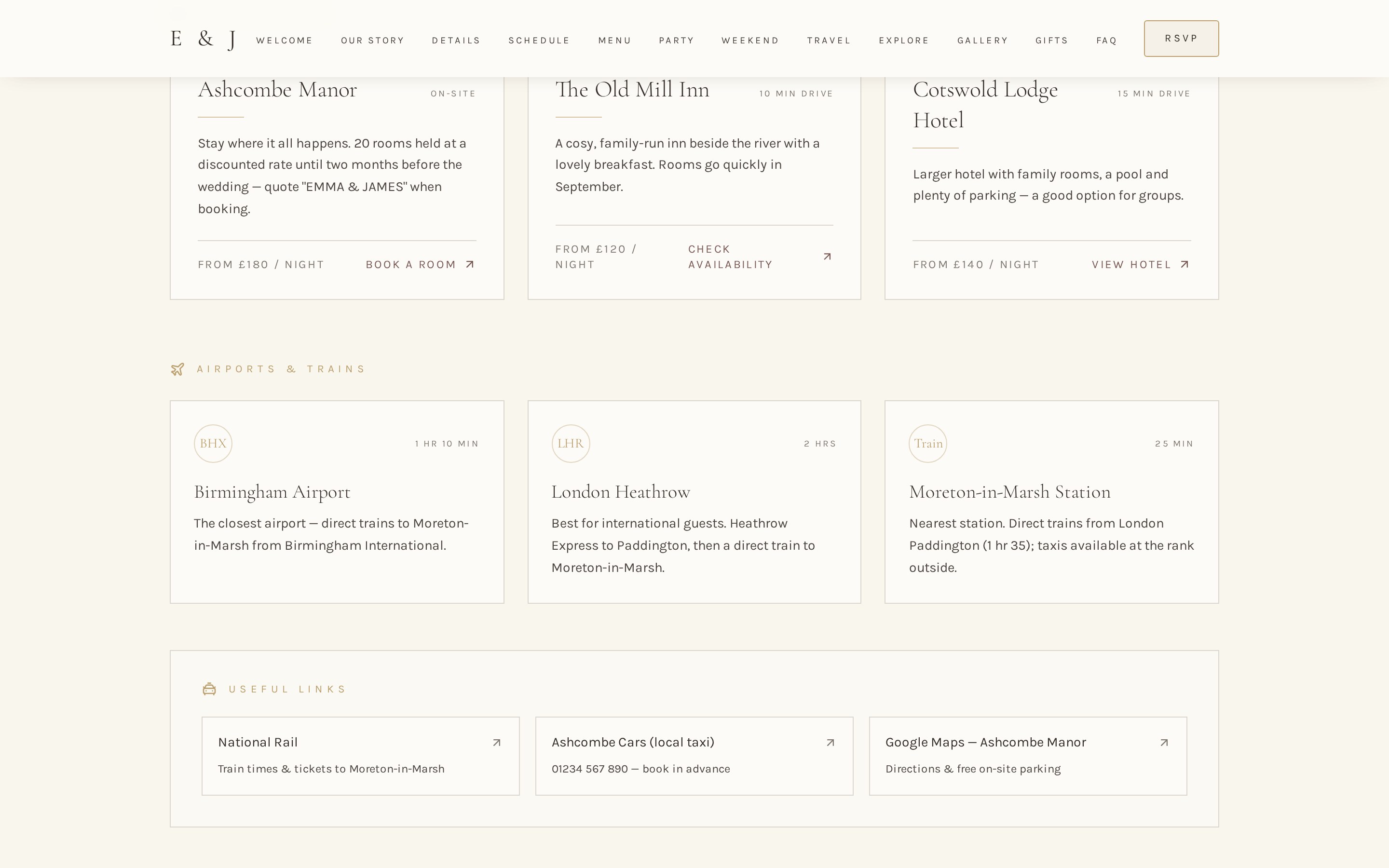The width and height of the screenshot is (1389, 868).
Task: Open the FAQ nav link
Action: point(1106,40)
